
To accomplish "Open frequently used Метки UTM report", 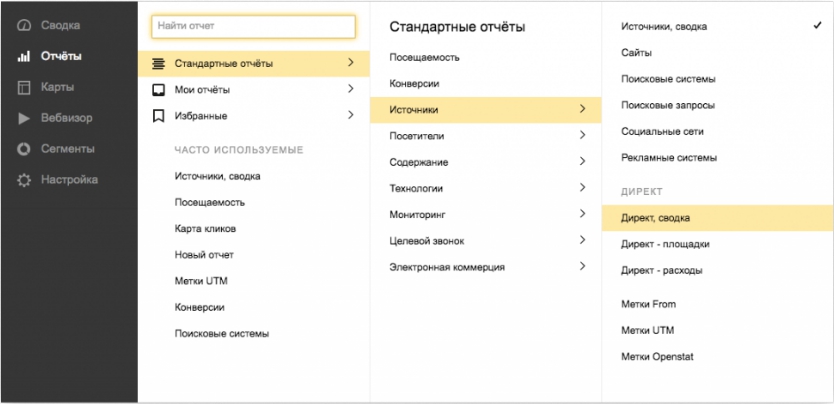I will pyautogui.click(x=201, y=281).
